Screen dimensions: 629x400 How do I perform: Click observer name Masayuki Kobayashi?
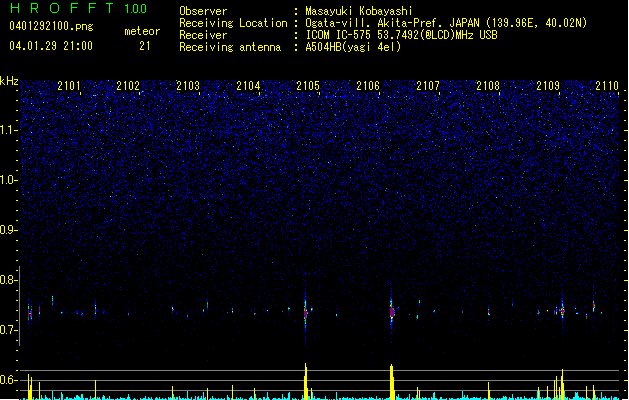(x=359, y=11)
